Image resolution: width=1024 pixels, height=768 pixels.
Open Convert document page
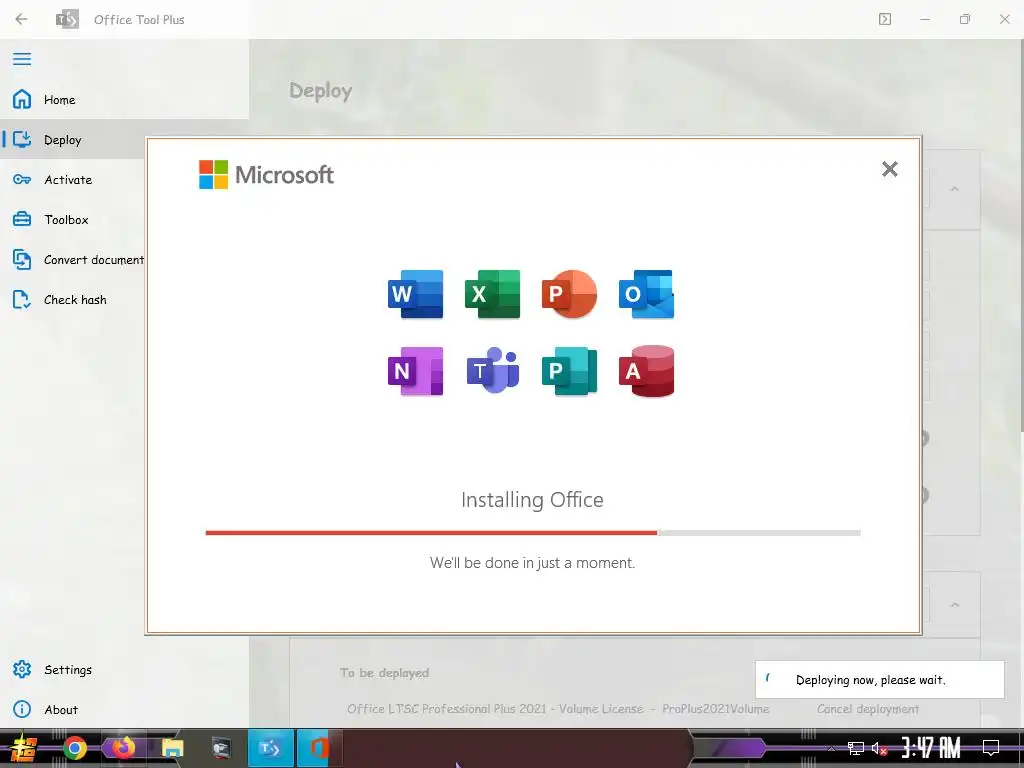[x=73, y=259]
